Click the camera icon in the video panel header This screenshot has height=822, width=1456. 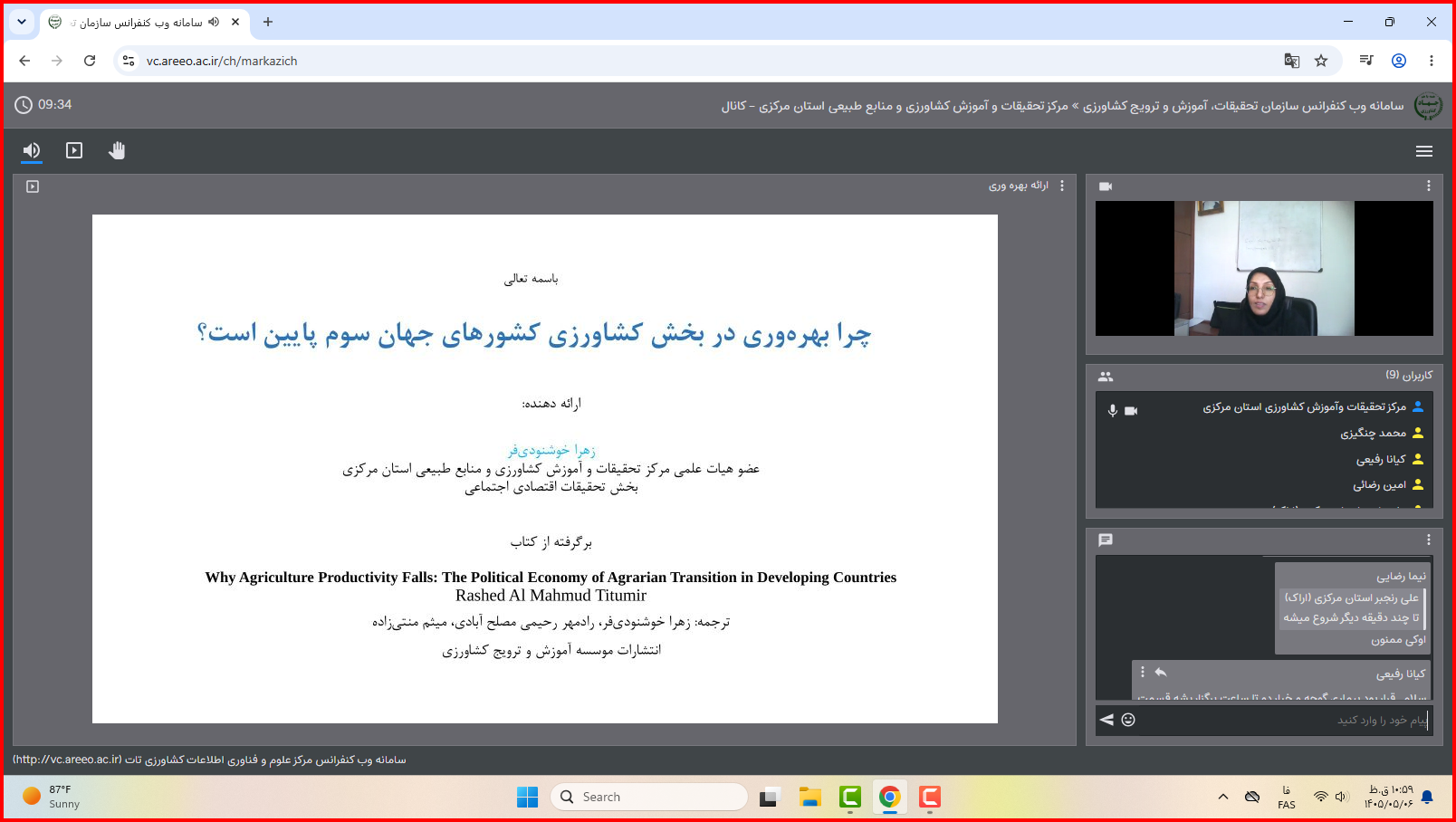point(1106,186)
